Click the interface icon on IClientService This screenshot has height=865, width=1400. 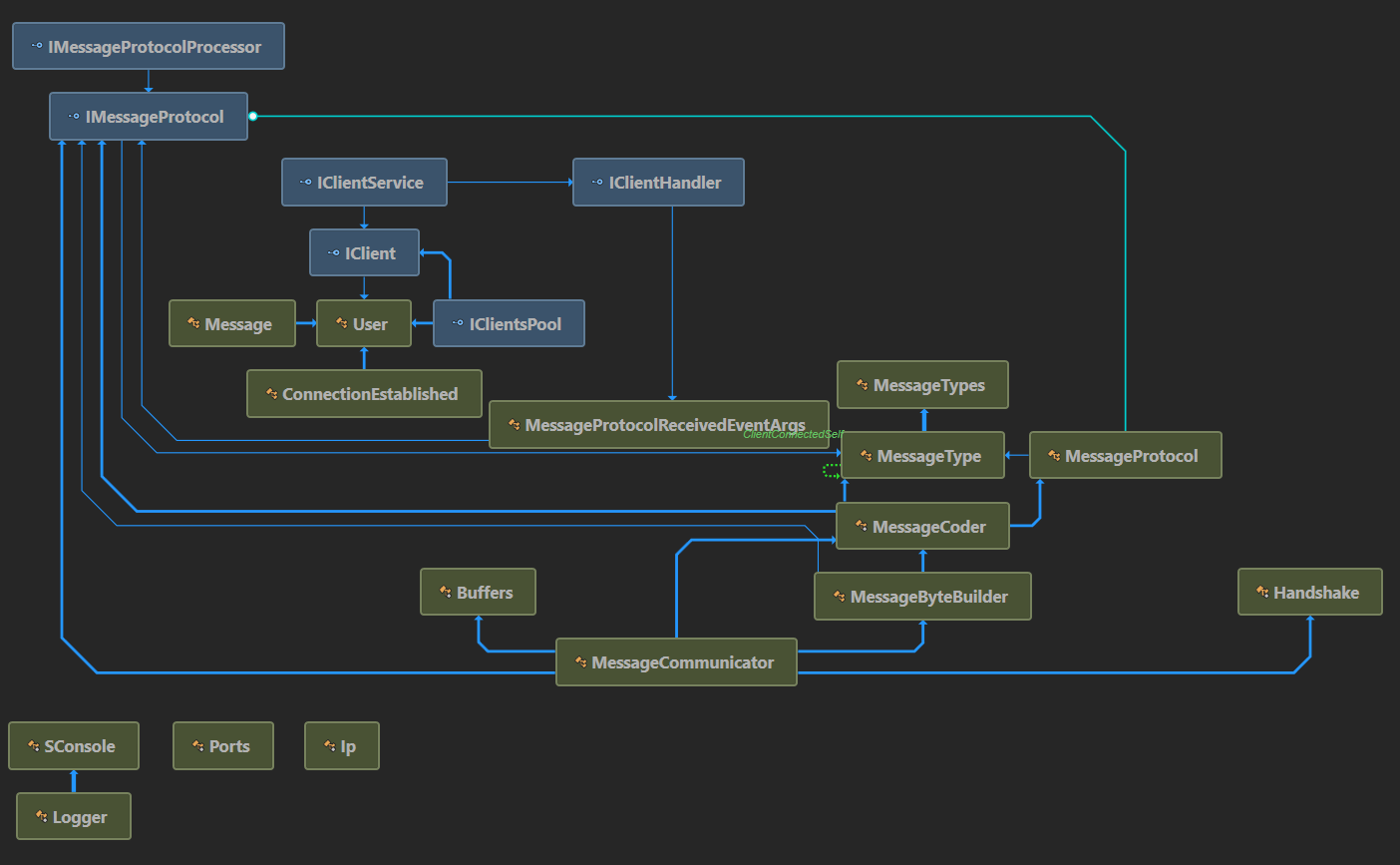(x=305, y=183)
